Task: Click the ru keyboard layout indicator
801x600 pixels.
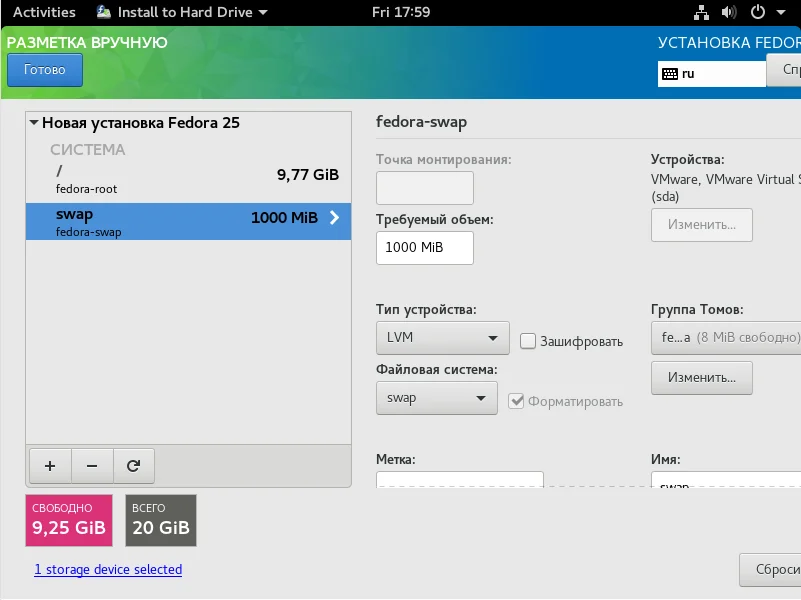Action: click(712, 74)
